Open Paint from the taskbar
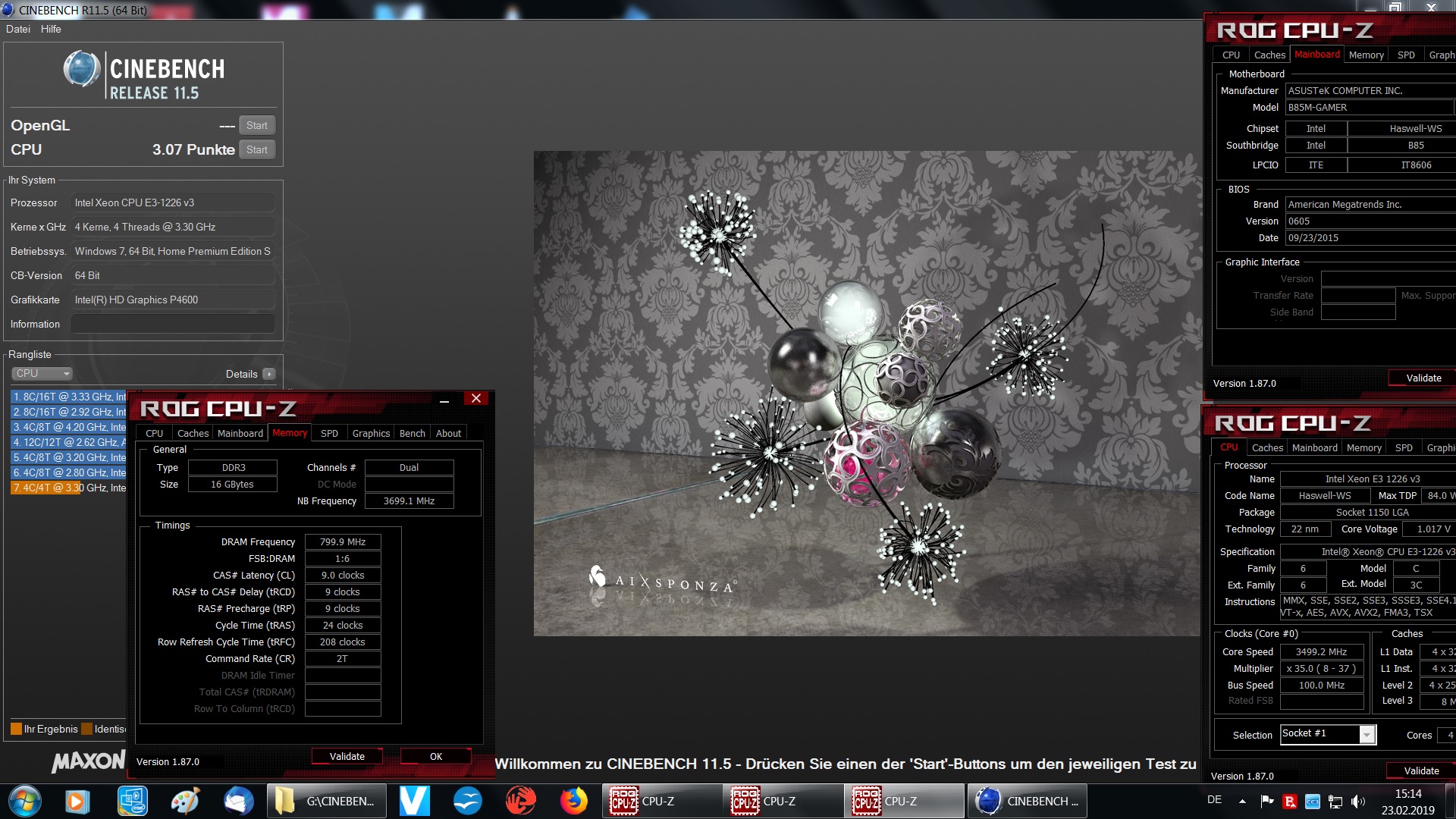This screenshot has height=819, width=1456. 185,801
